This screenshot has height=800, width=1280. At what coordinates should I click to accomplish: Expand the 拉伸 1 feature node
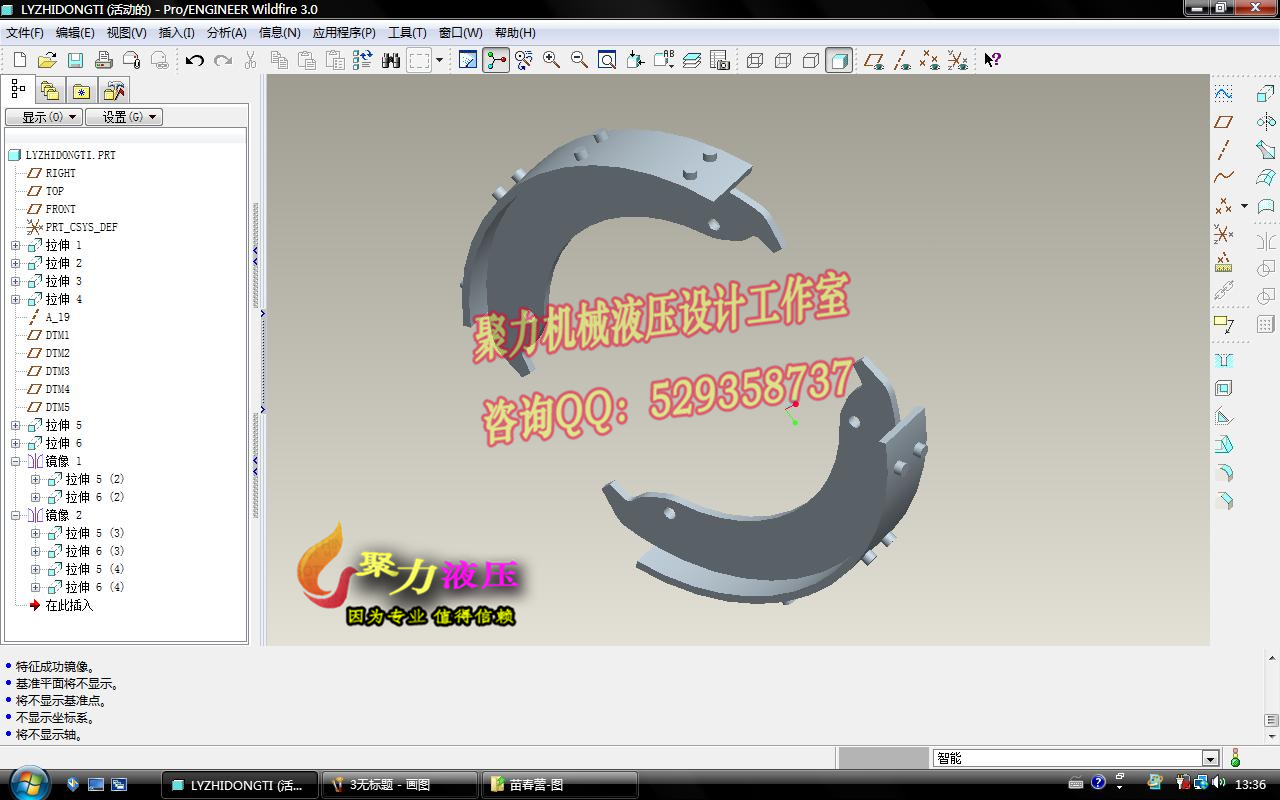pyautogui.click(x=16, y=245)
